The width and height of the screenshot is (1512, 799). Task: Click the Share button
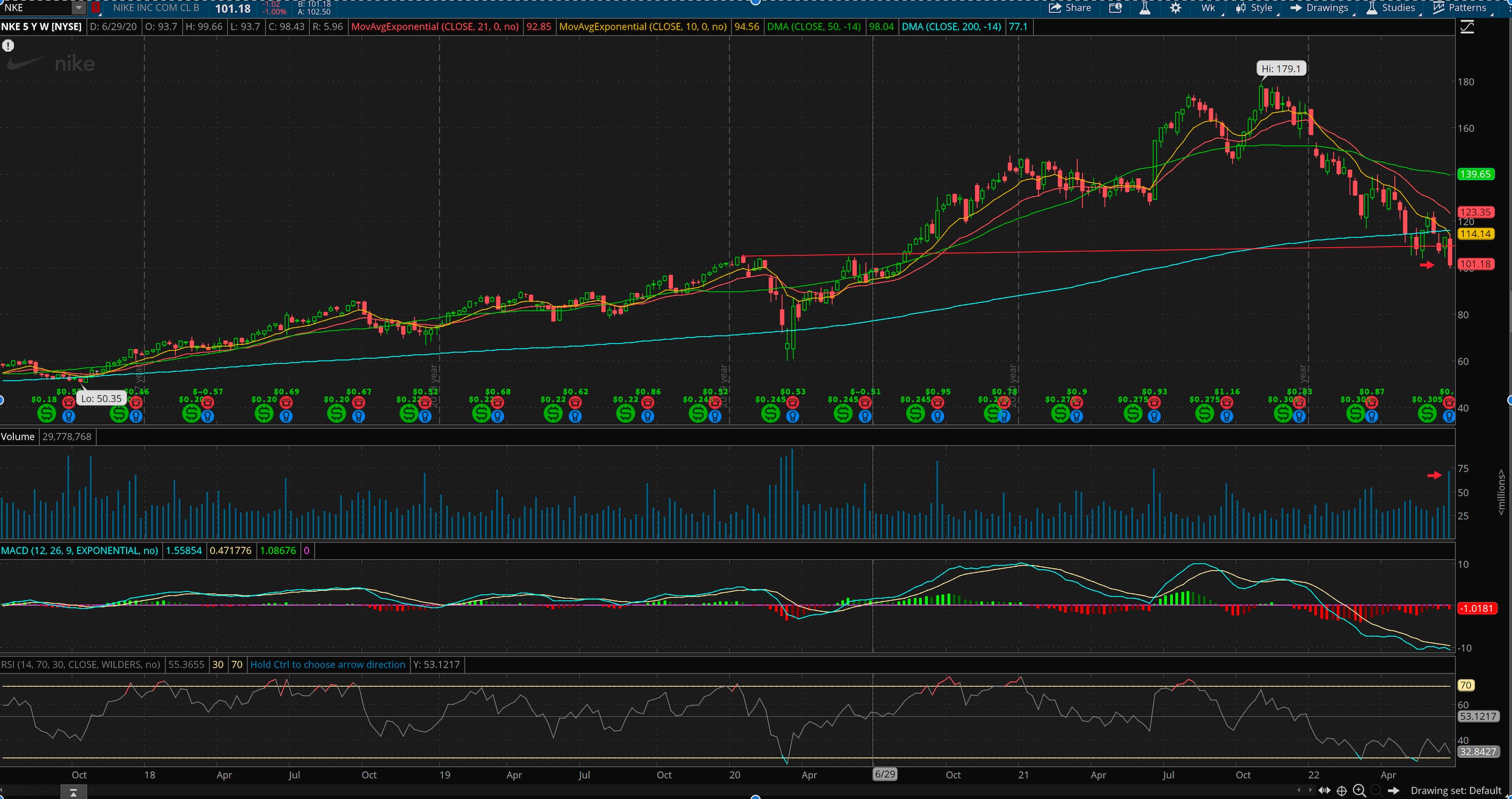pos(1069,8)
